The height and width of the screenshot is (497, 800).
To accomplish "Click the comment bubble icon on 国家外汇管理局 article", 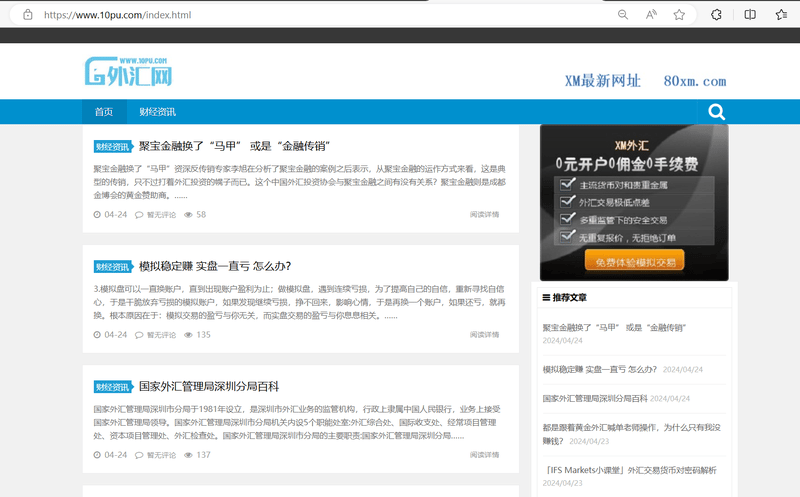I will [x=139, y=455].
